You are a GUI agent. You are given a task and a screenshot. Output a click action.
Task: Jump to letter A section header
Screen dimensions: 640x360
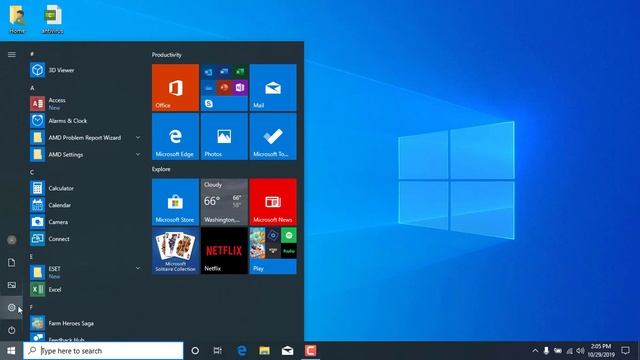pos(32,88)
